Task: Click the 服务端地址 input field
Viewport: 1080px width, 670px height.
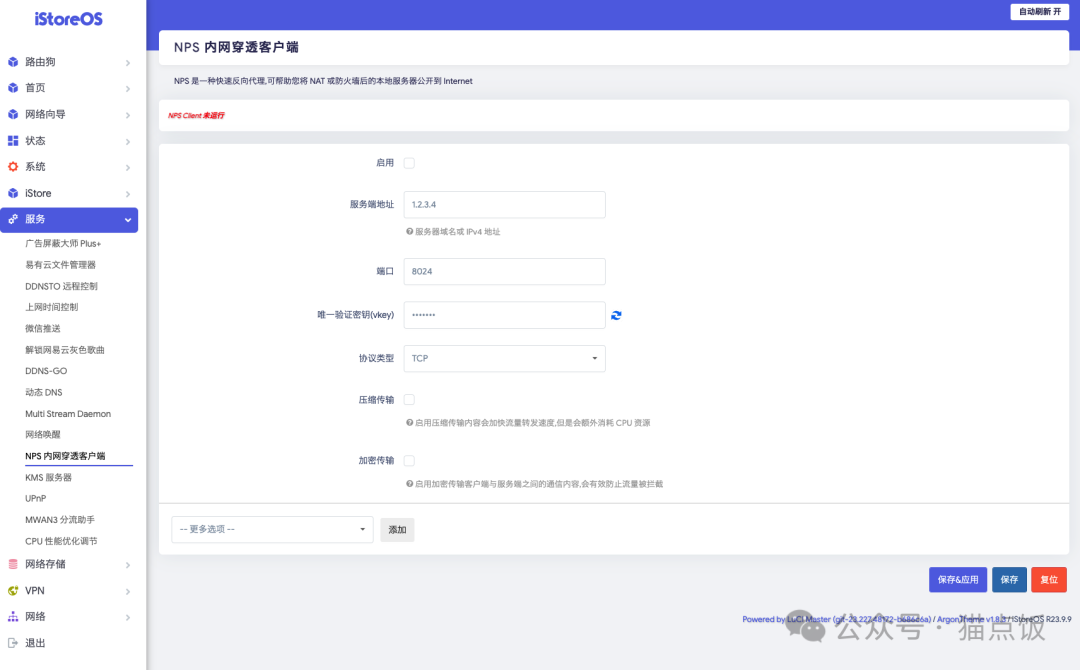Action: coord(504,204)
